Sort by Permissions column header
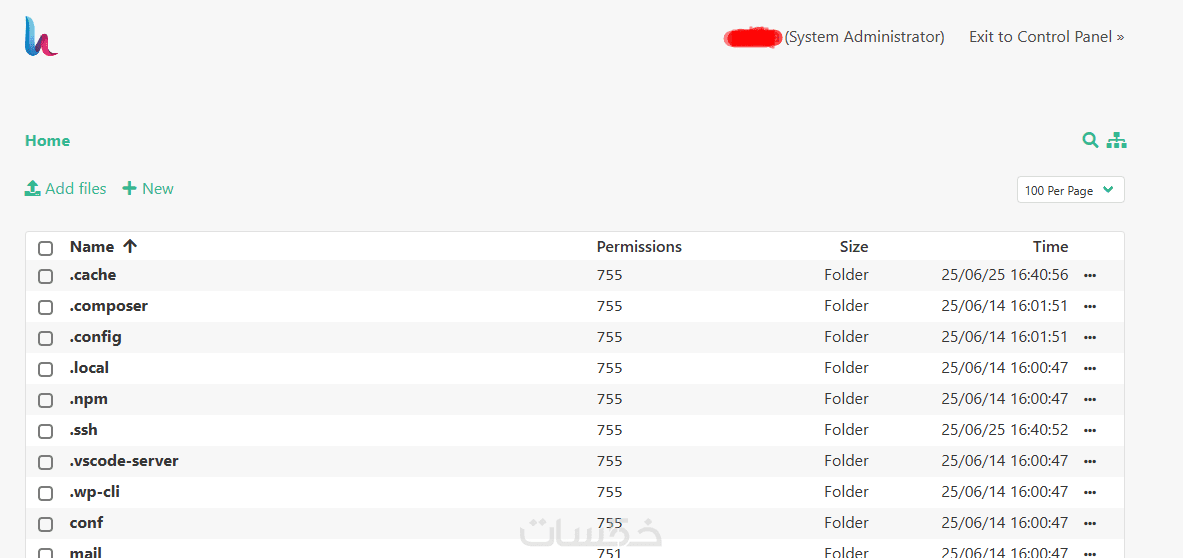 (x=639, y=246)
